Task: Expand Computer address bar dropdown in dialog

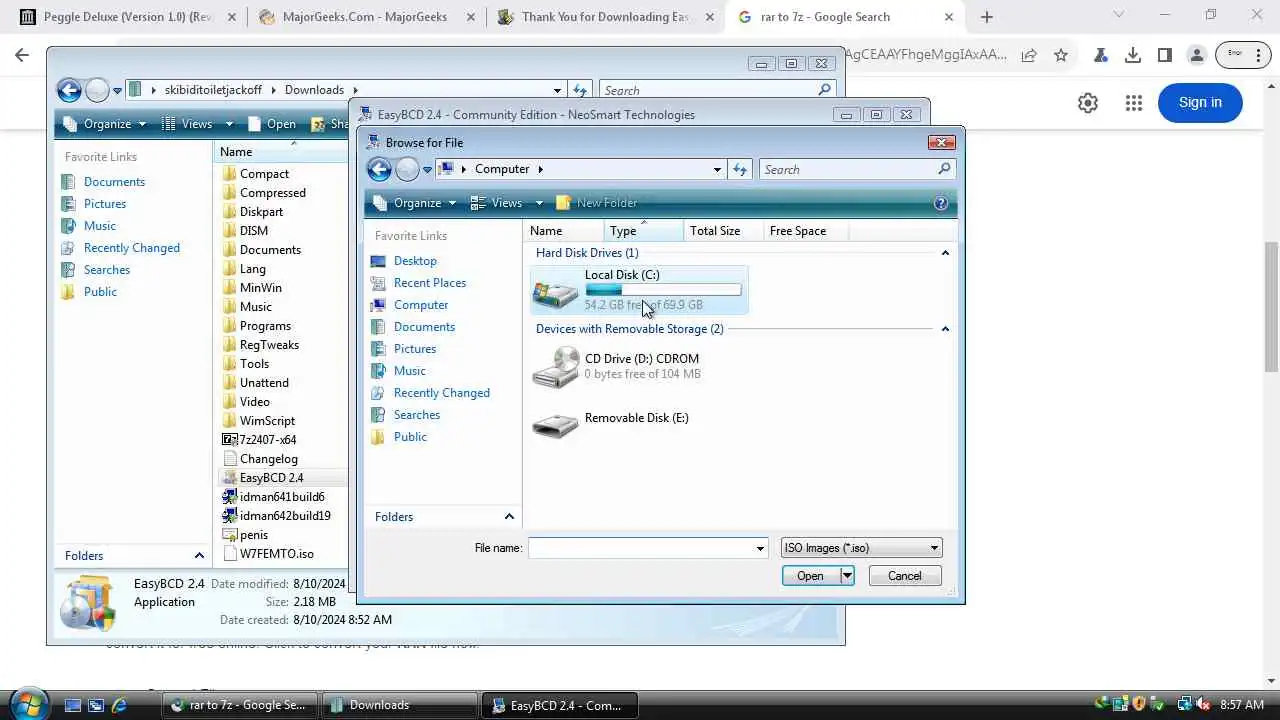Action: point(717,170)
